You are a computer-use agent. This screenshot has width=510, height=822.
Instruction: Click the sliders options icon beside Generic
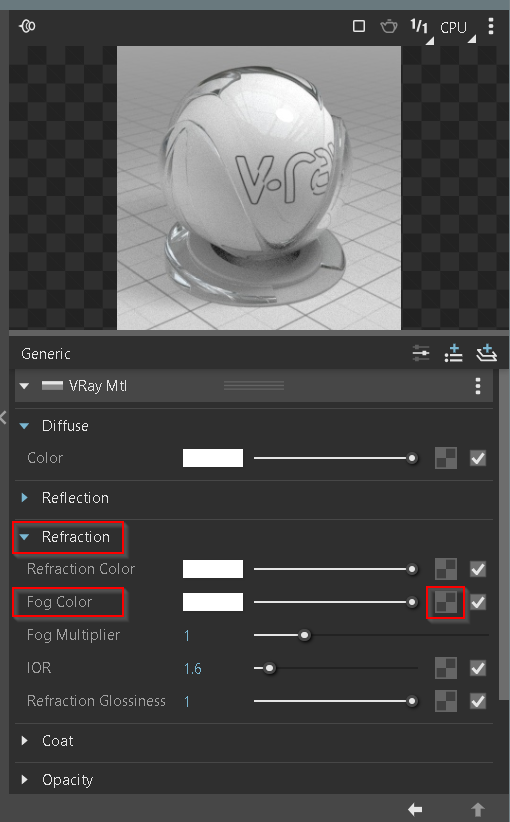(x=421, y=353)
